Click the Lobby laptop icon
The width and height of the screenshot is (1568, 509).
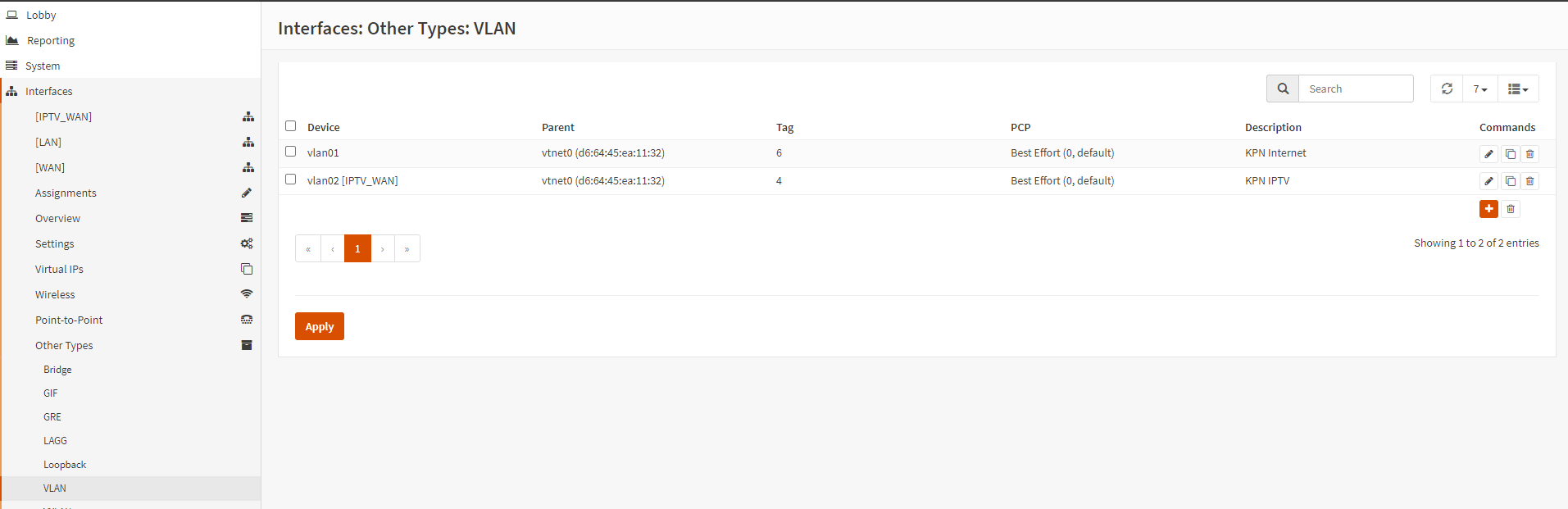(12, 15)
